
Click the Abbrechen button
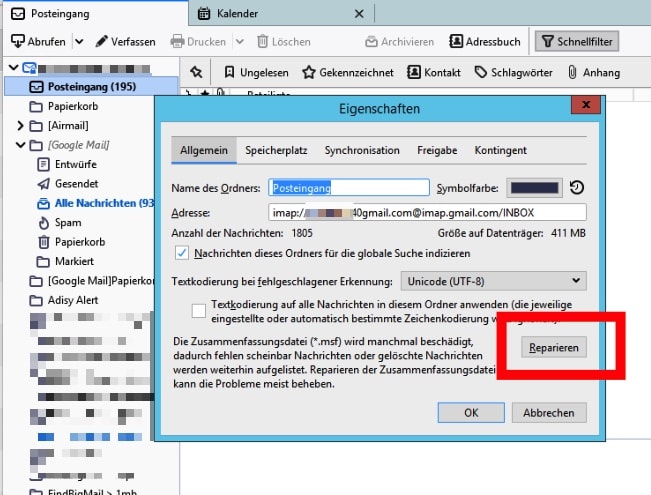point(548,412)
